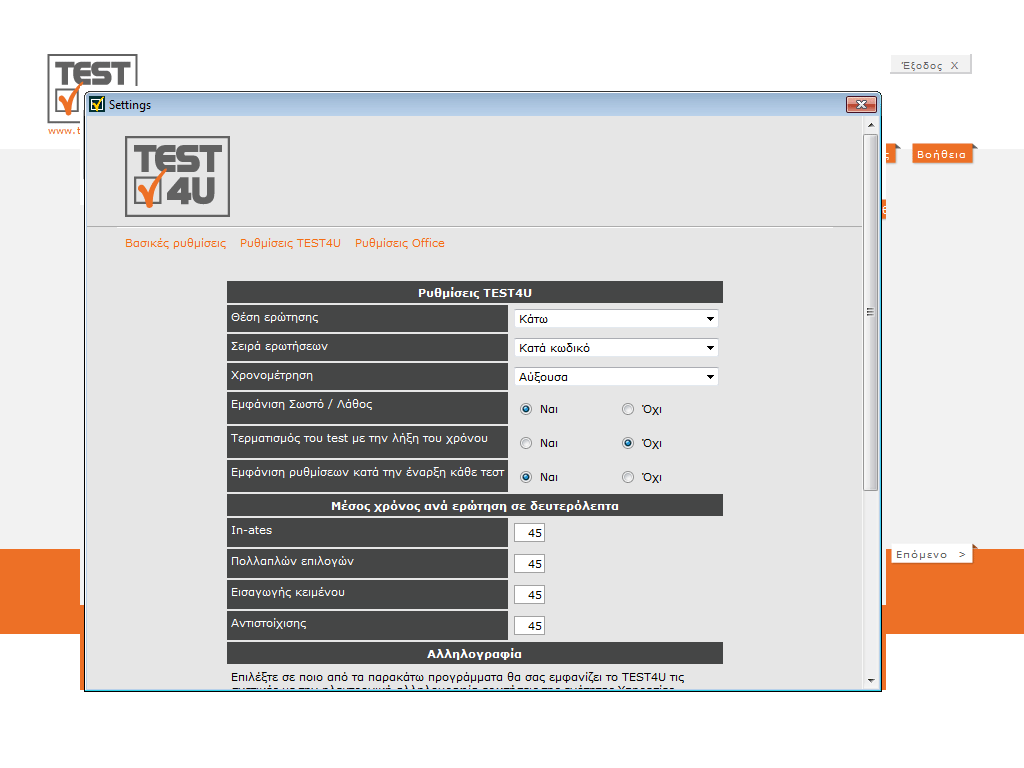Click the Έξοδος X button
1024x768 pixels.
coord(930,65)
